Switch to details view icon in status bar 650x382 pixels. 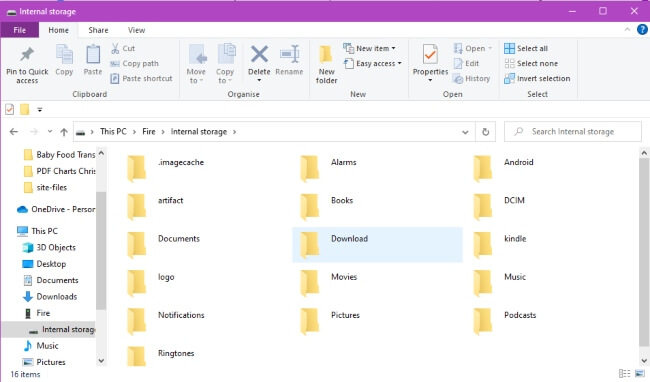[x=624, y=373]
